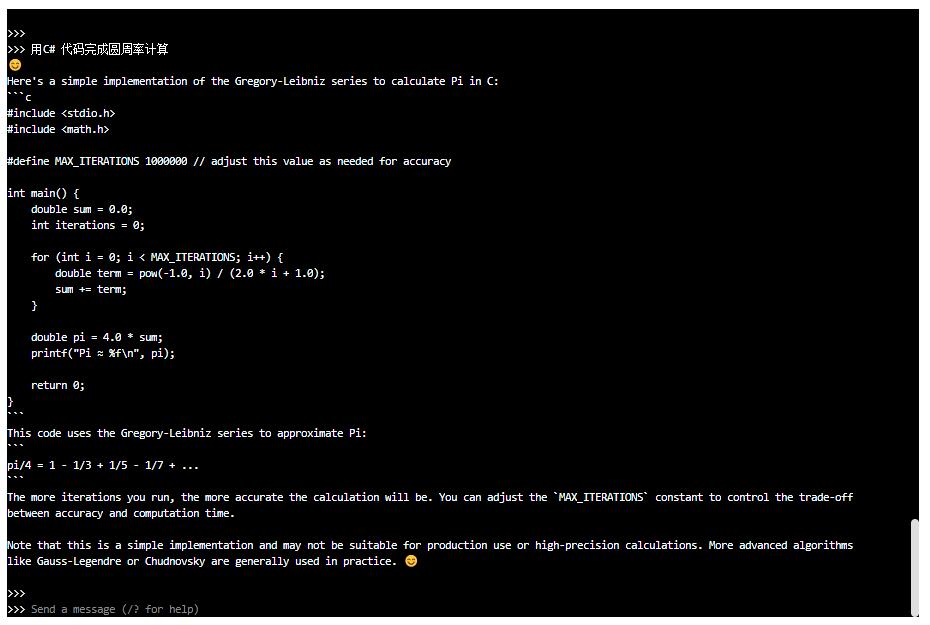Click the Chinese C# prompt text line

[100, 49]
